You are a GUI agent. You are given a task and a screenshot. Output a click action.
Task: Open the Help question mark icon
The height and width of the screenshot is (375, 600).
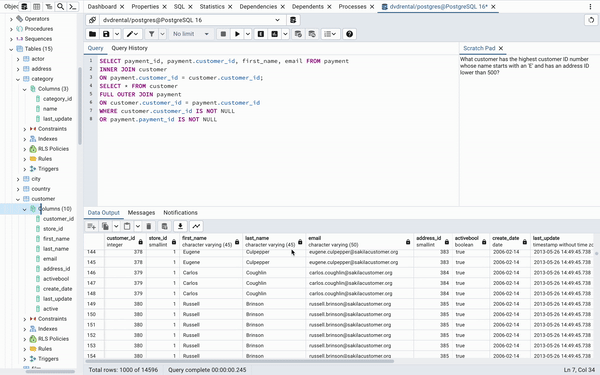click(349, 34)
